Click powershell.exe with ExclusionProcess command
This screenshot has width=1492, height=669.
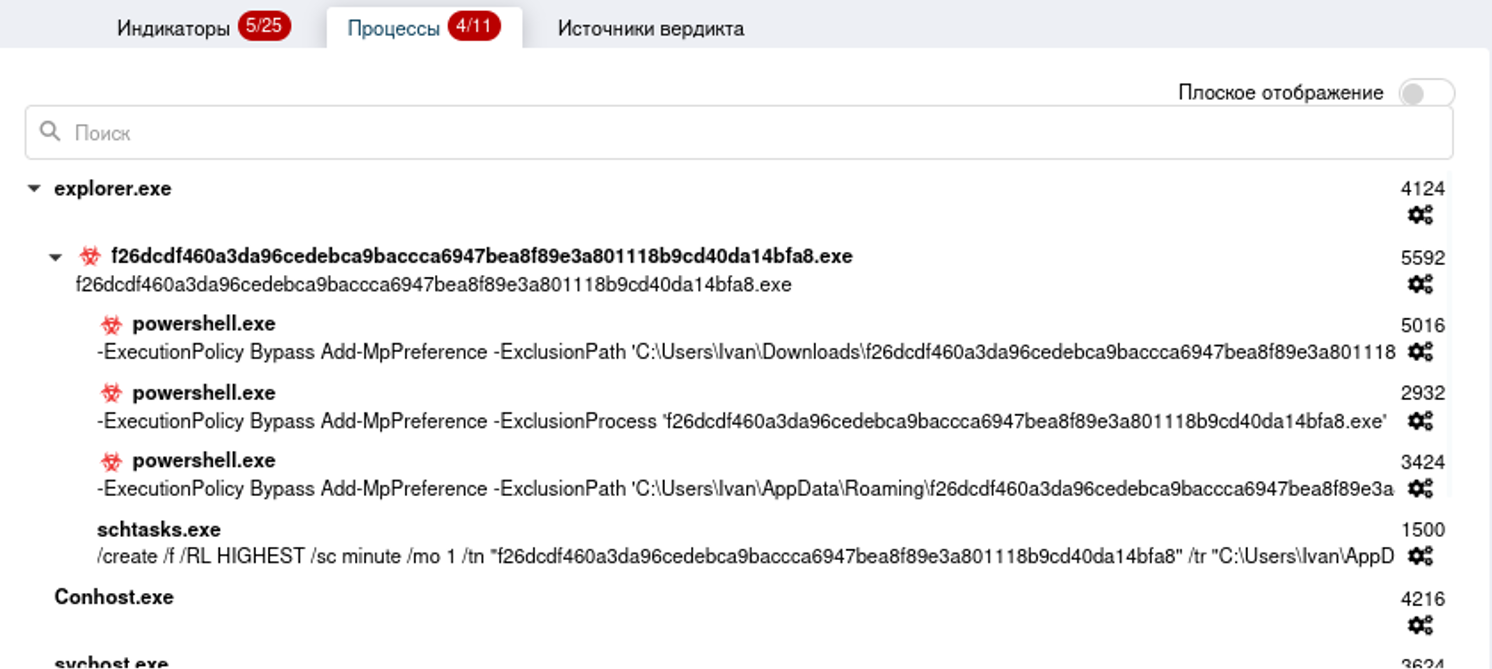click(x=203, y=393)
